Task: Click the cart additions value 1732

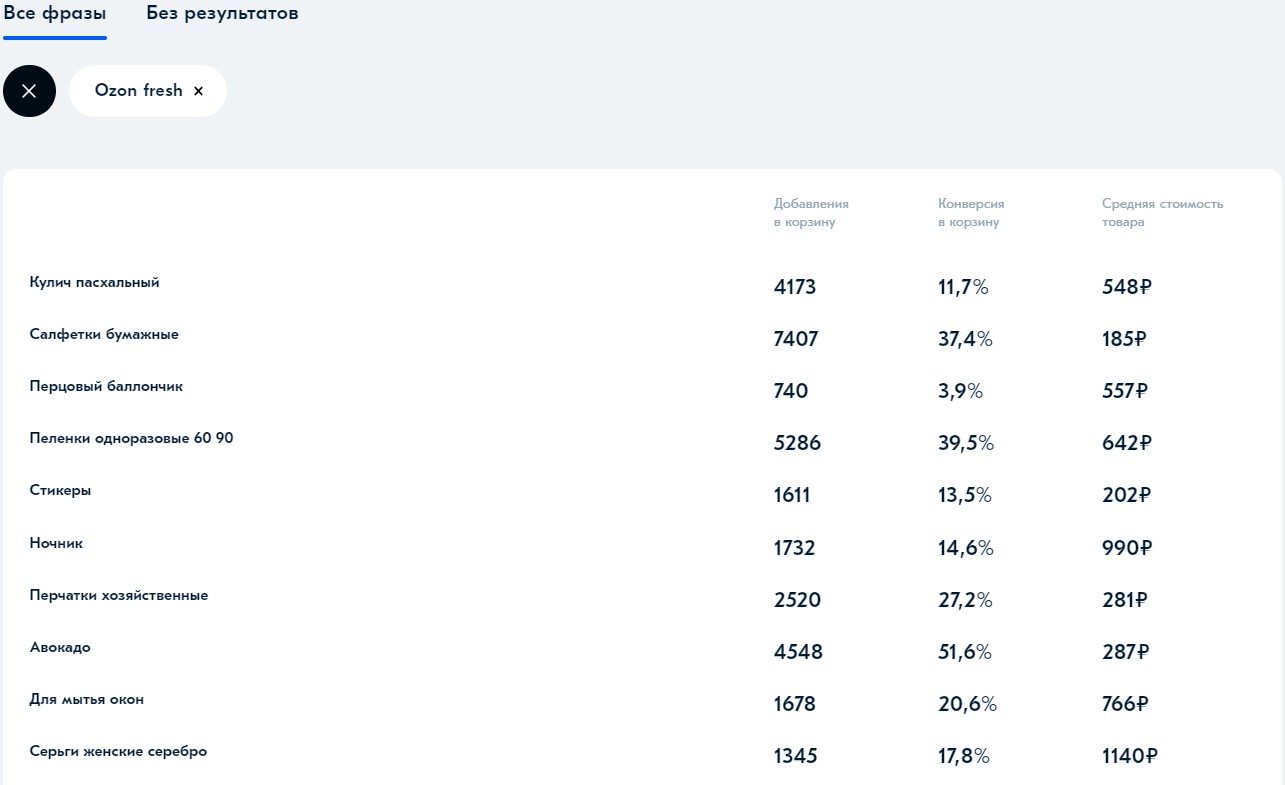Action: pos(795,549)
